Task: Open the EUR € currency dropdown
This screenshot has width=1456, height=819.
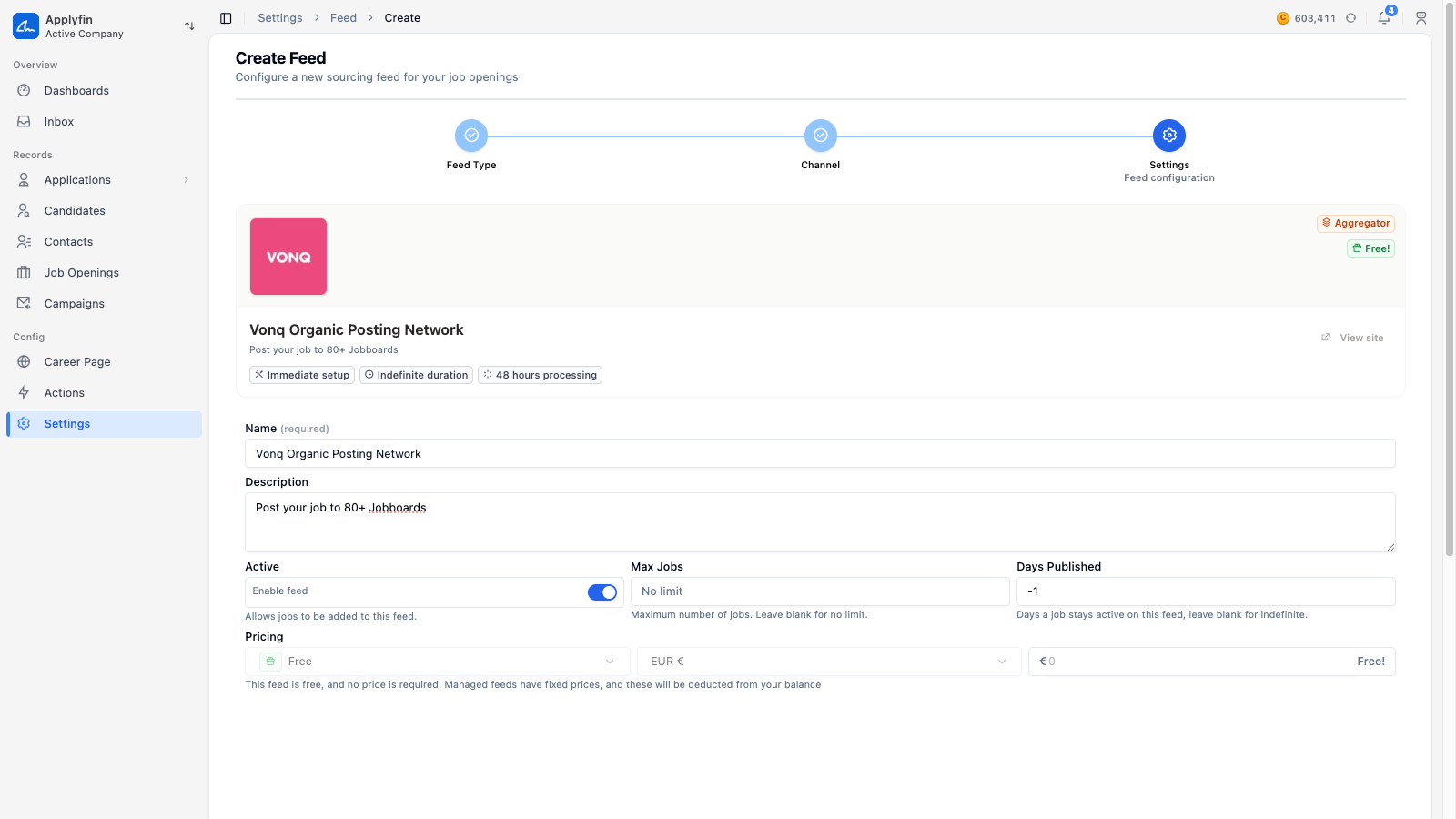Action: click(x=829, y=662)
